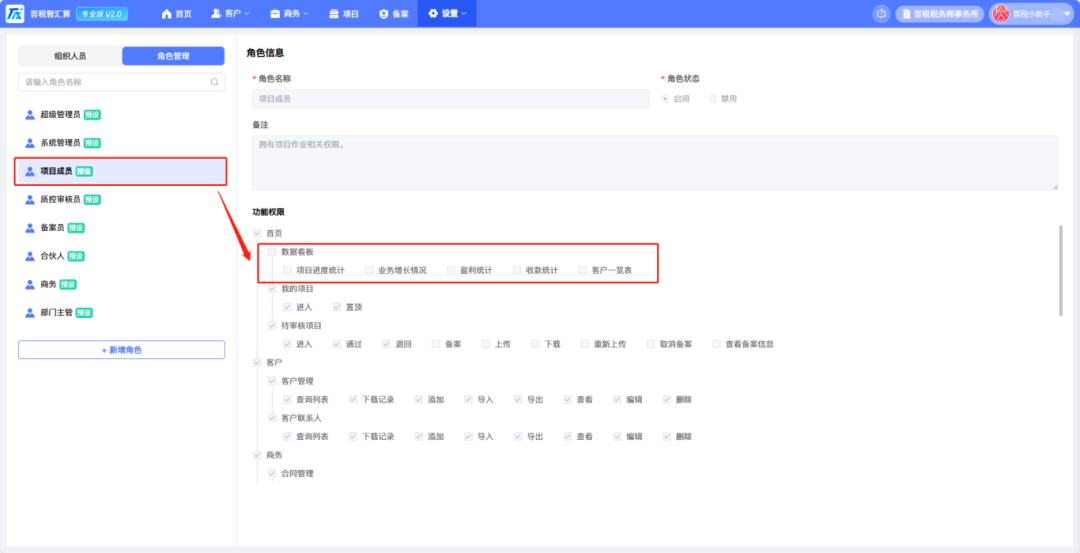
Task: Click the search magnifier icon in role search
Action: [x=214, y=82]
